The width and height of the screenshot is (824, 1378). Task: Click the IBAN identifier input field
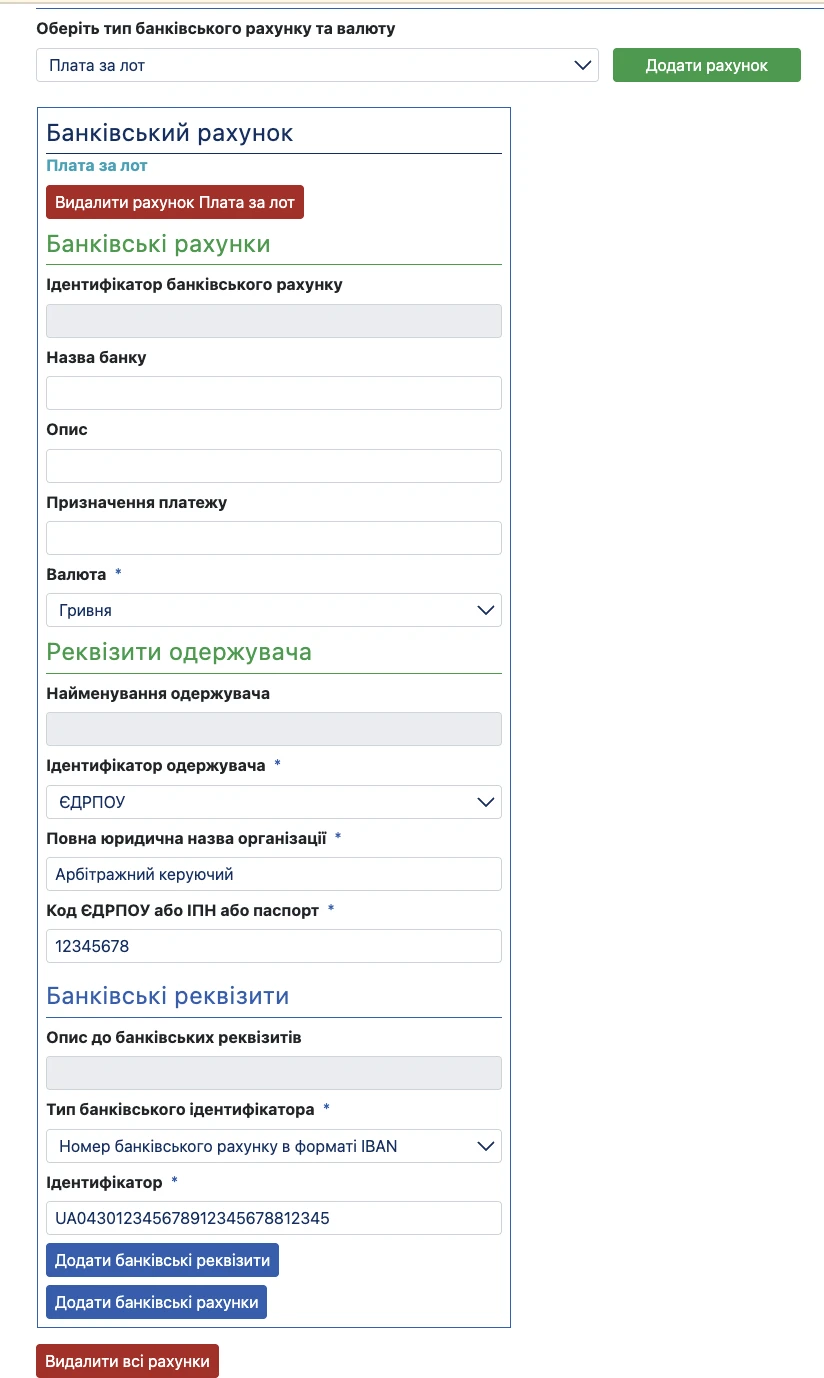274,1218
